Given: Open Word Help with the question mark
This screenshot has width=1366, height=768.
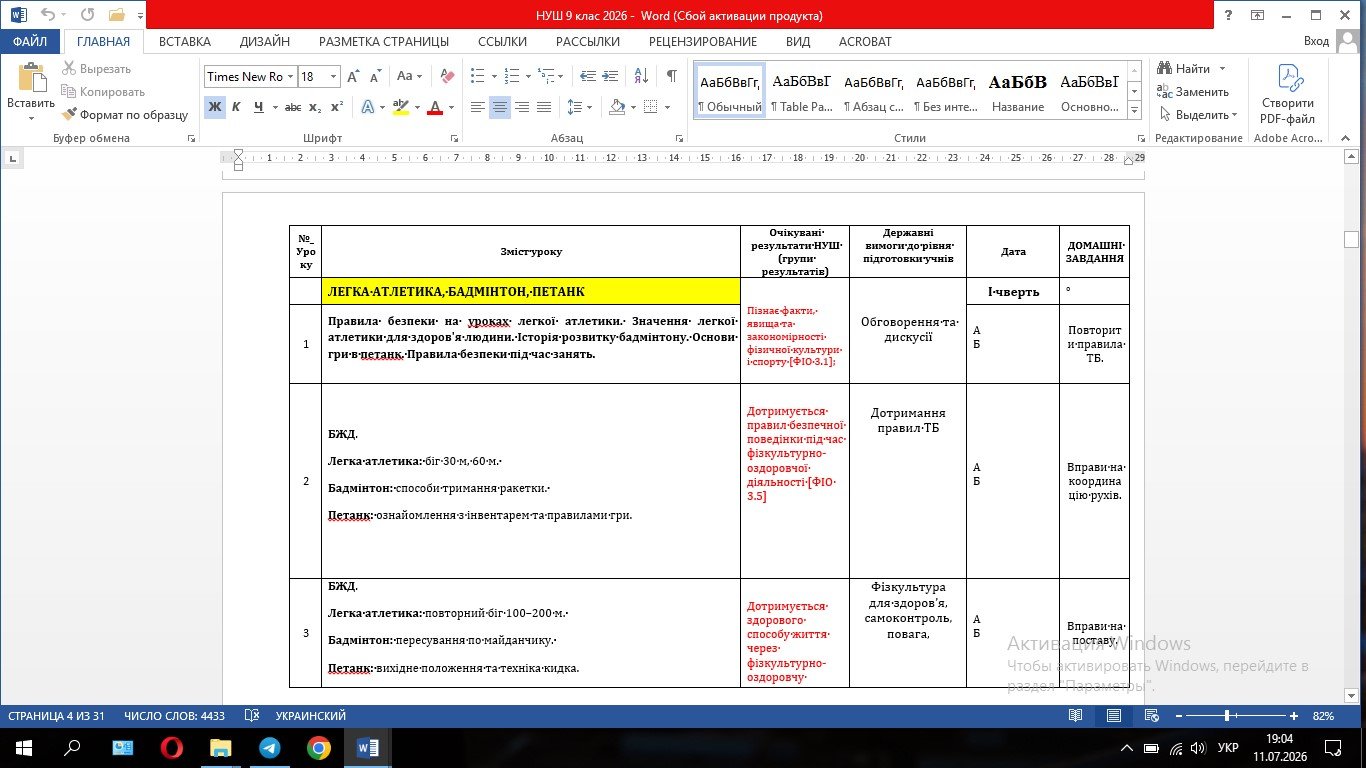Looking at the screenshot, I should click(1227, 15).
